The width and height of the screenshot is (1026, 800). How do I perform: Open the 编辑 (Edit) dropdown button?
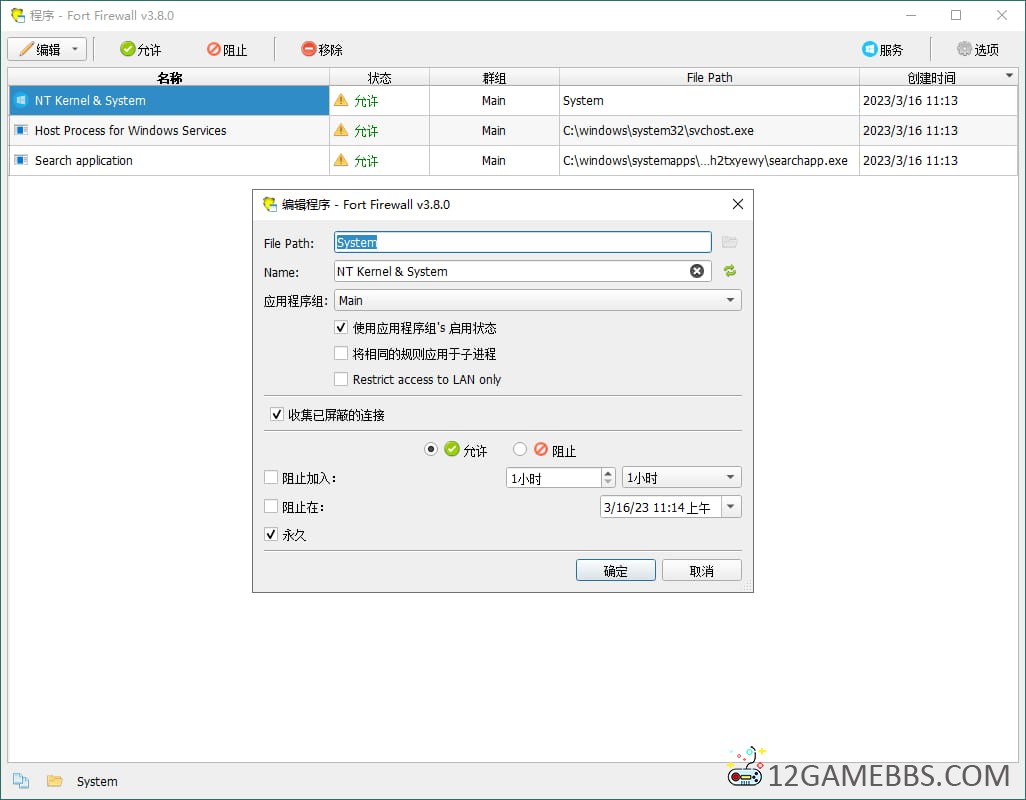47,50
